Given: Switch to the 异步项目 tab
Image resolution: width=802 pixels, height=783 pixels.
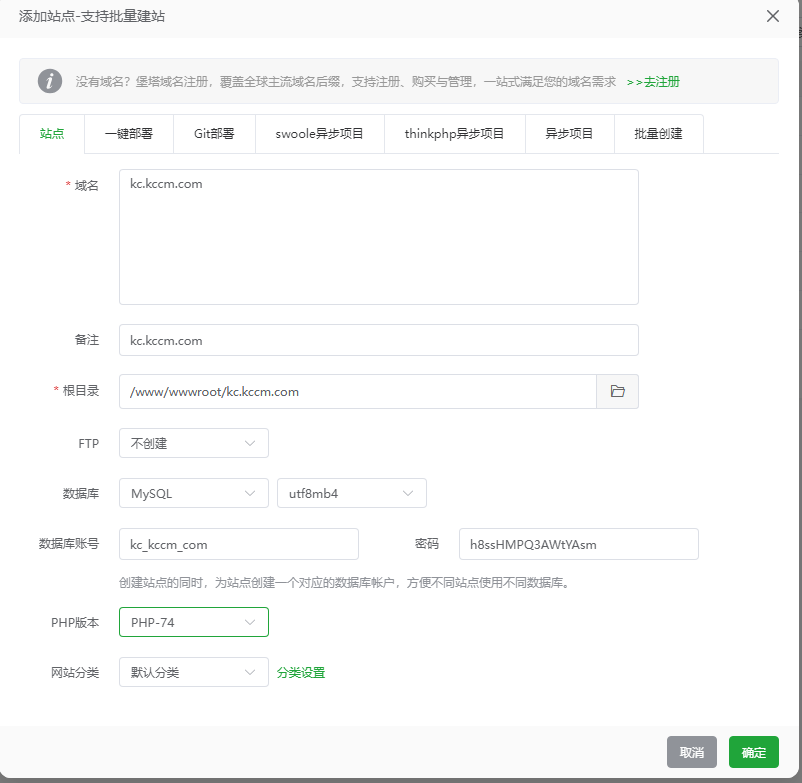Looking at the screenshot, I should click(570, 134).
